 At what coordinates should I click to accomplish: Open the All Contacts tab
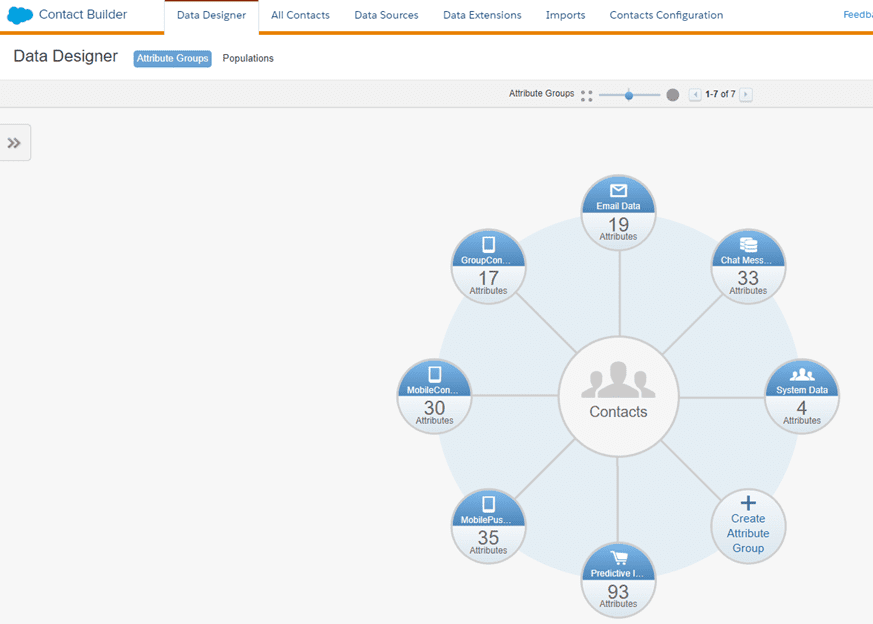pyautogui.click(x=300, y=16)
